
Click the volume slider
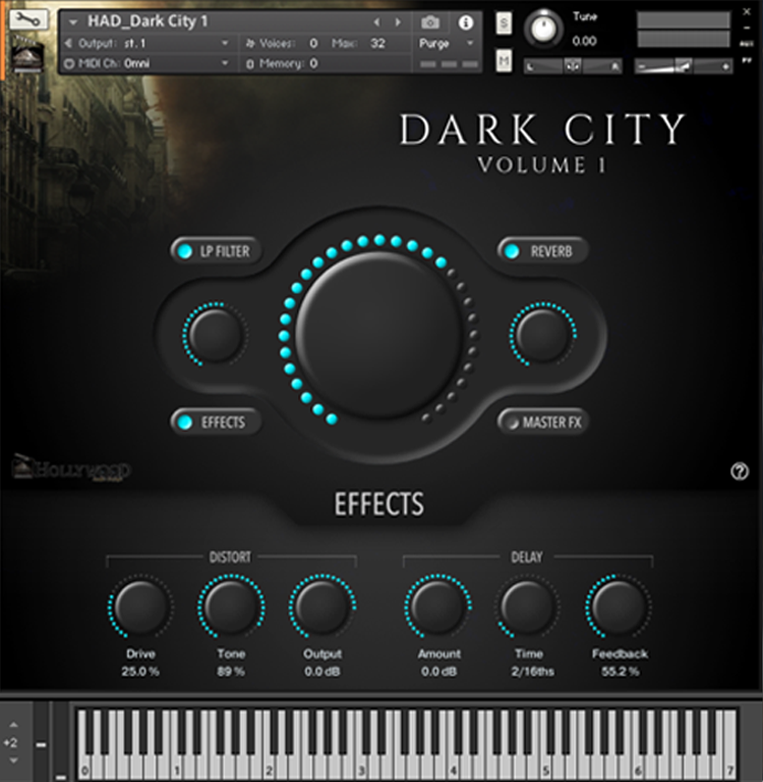pyautogui.click(x=683, y=66)
